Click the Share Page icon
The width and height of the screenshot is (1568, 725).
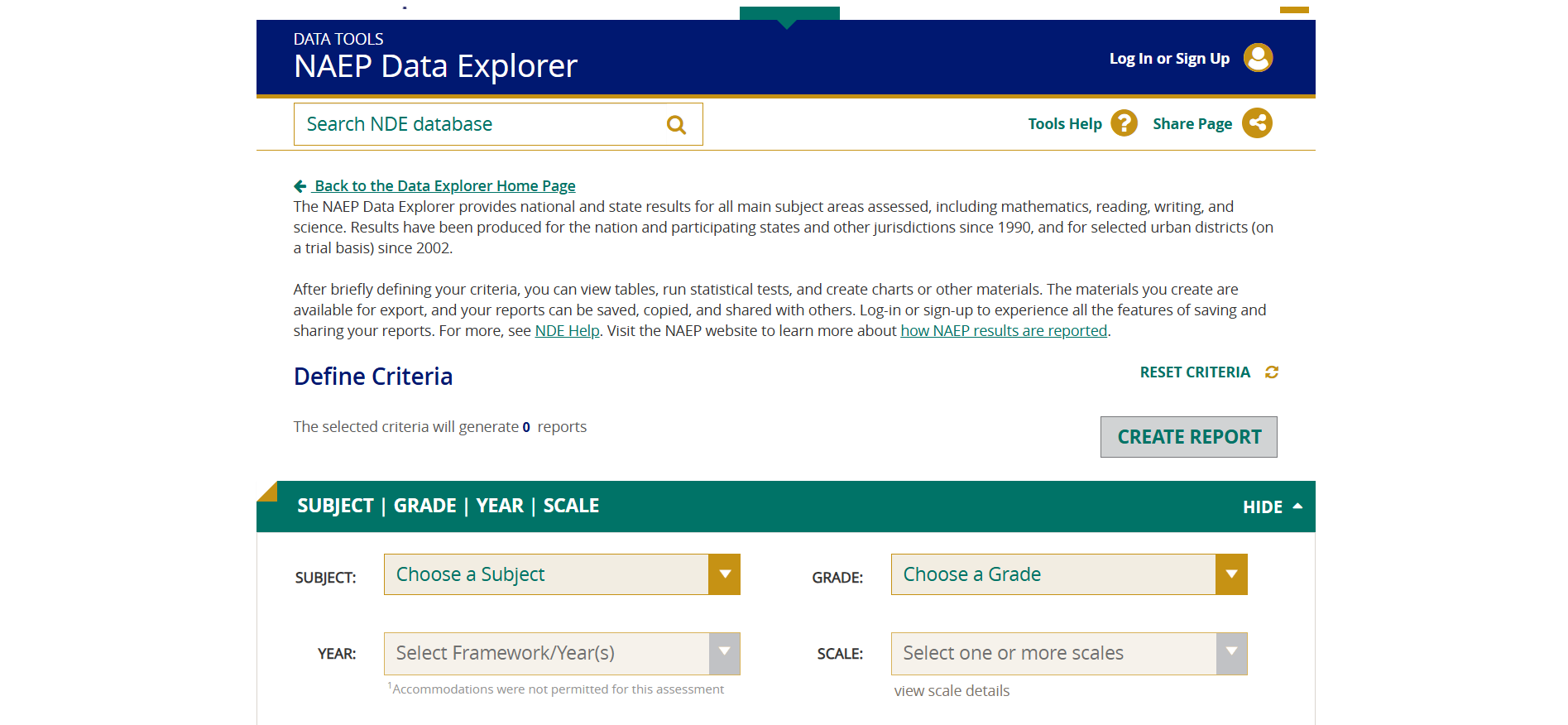[1257, 123]
